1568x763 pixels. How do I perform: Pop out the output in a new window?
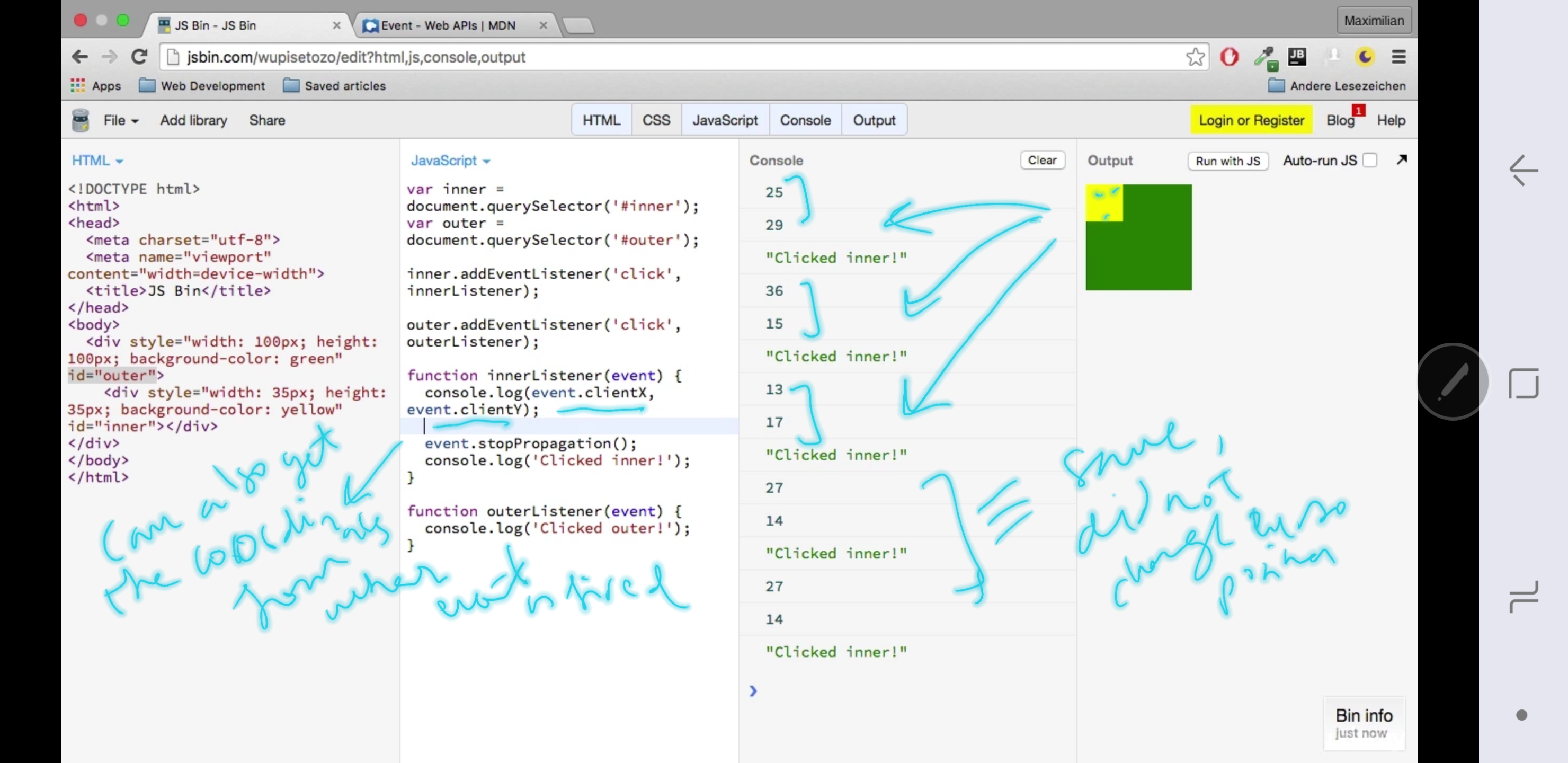pos(1401,159)
